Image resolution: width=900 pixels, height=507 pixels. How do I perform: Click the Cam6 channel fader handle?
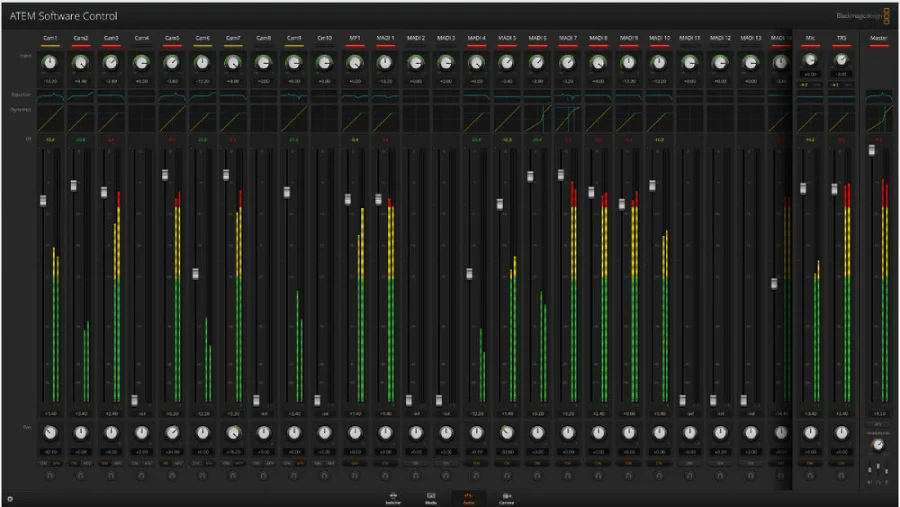coord(196,273)
